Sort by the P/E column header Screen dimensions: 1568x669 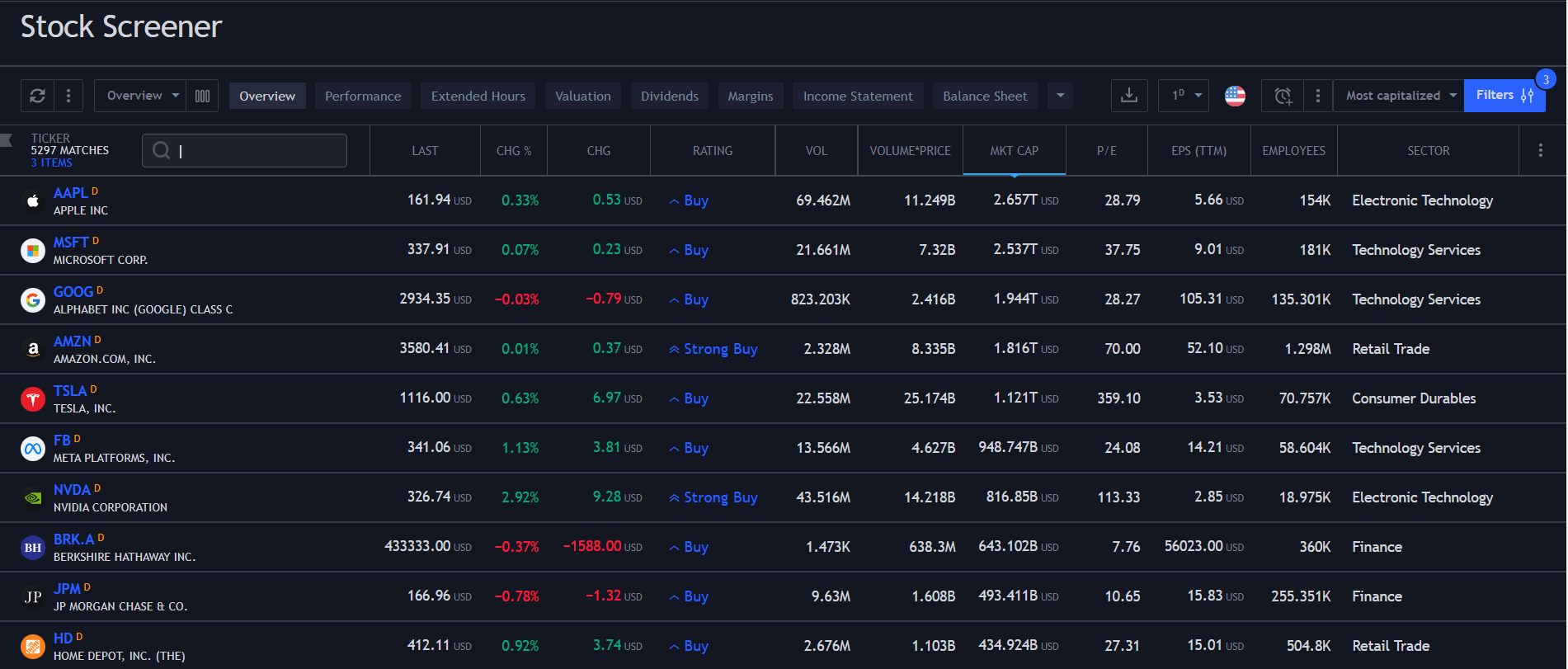click(x=1107, y=150)
